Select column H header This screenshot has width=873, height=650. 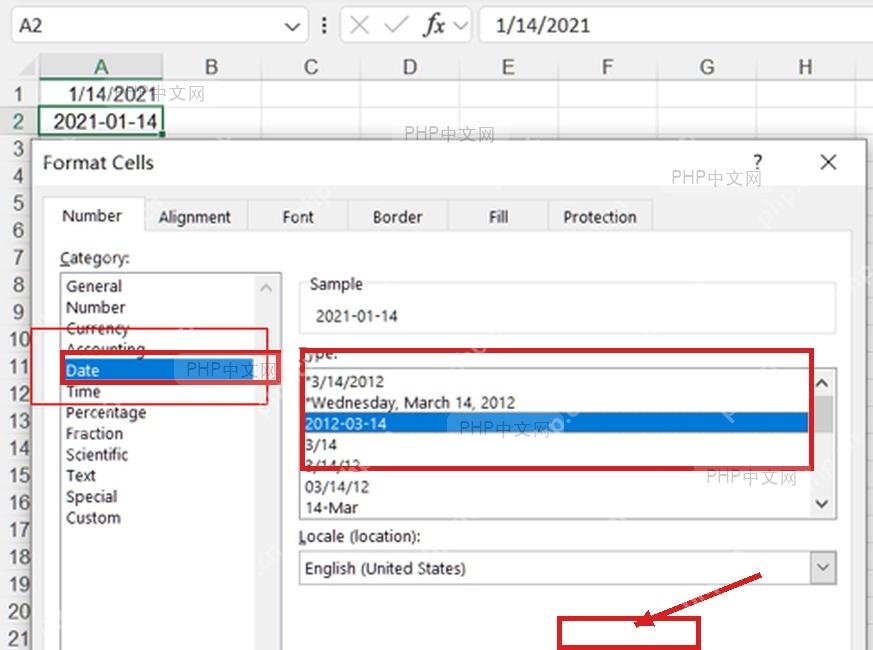(x=805, y=67)
